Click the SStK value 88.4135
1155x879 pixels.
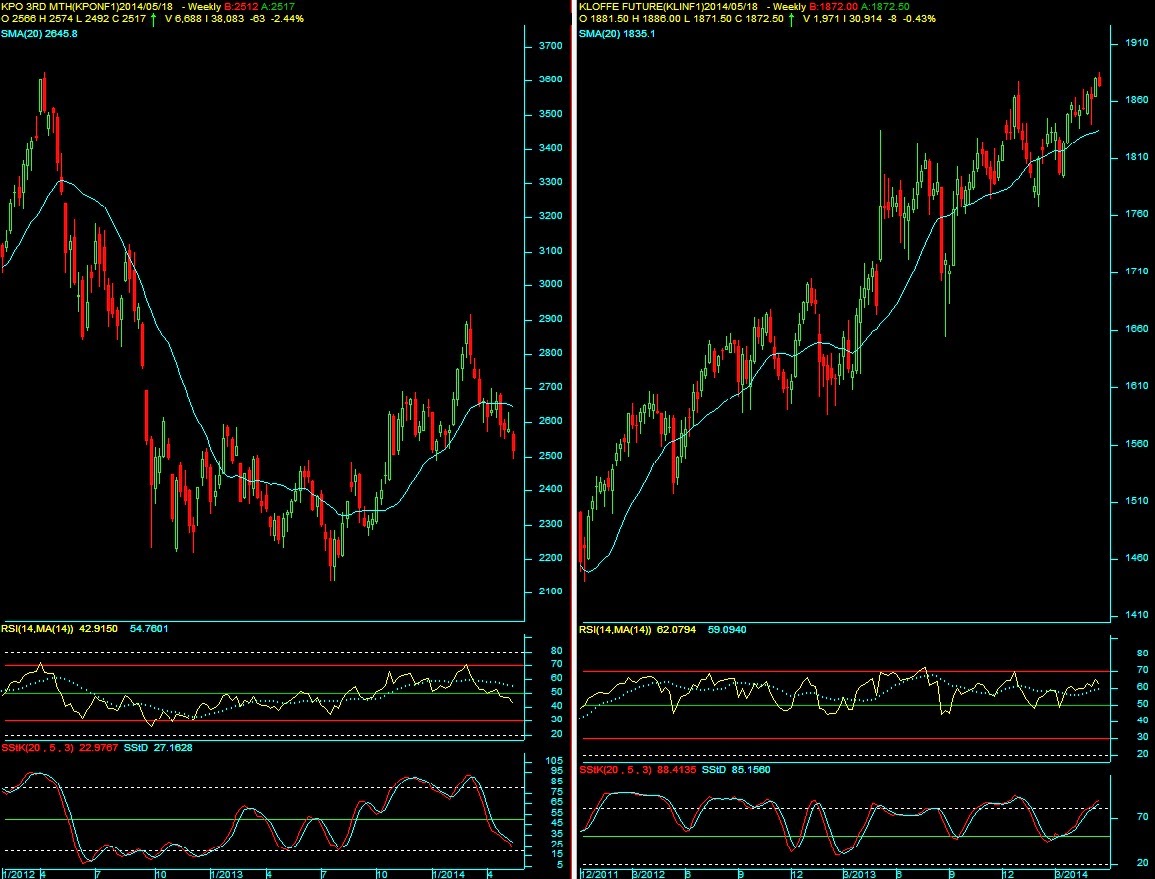(x=676, y=770)
